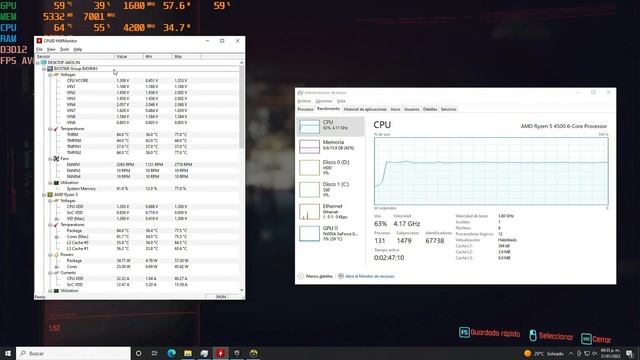Image resolution: width=640 pixels, height=360 pixels.
Task: Click the Seleccionar game prompt
Action: click(x=551, y=336)
